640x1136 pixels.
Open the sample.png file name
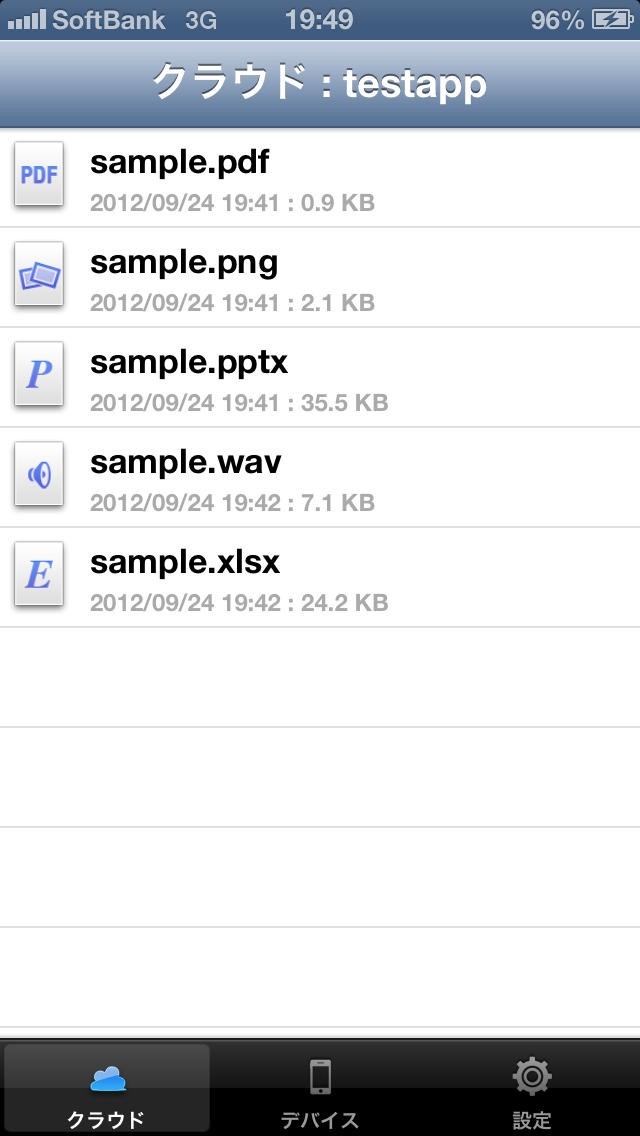184,262
